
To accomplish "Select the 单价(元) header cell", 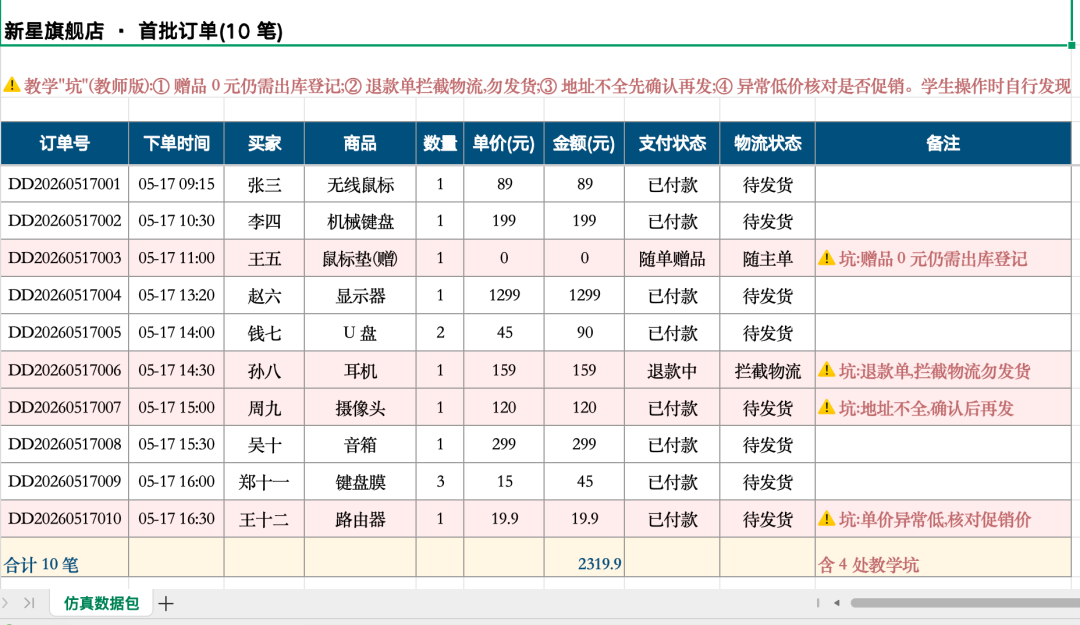I will (x=504, y=143).
